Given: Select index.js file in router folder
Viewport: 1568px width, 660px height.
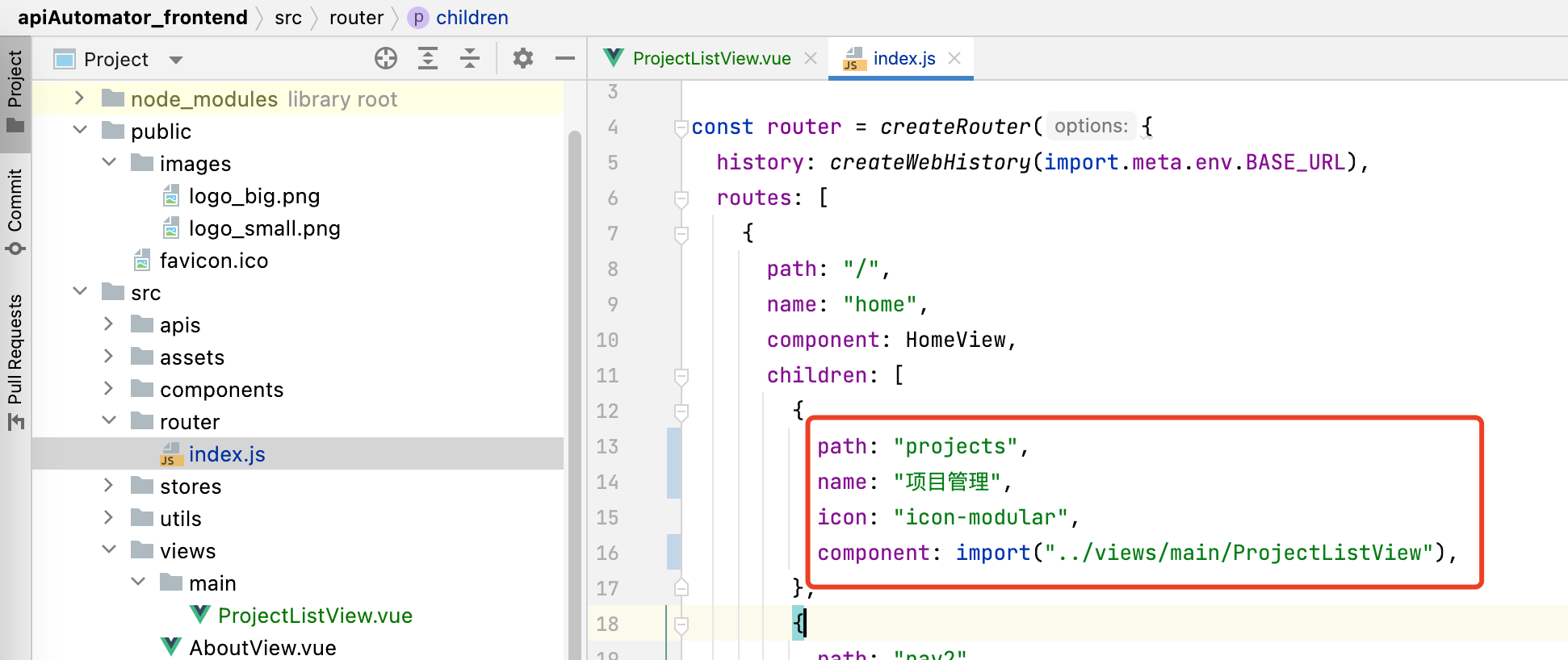Looking at the screenshot, I should point(297,453).
